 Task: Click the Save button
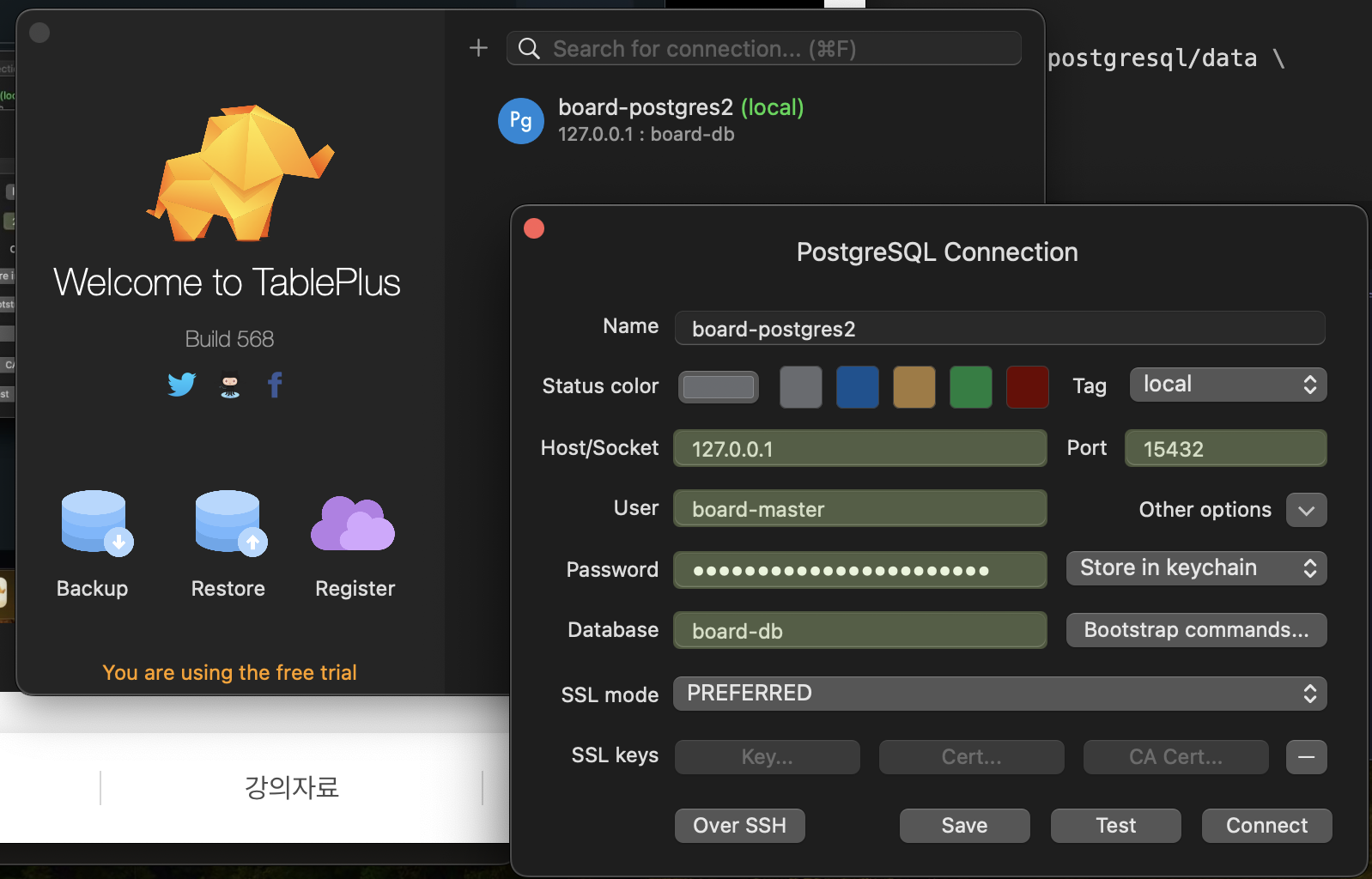965,826
